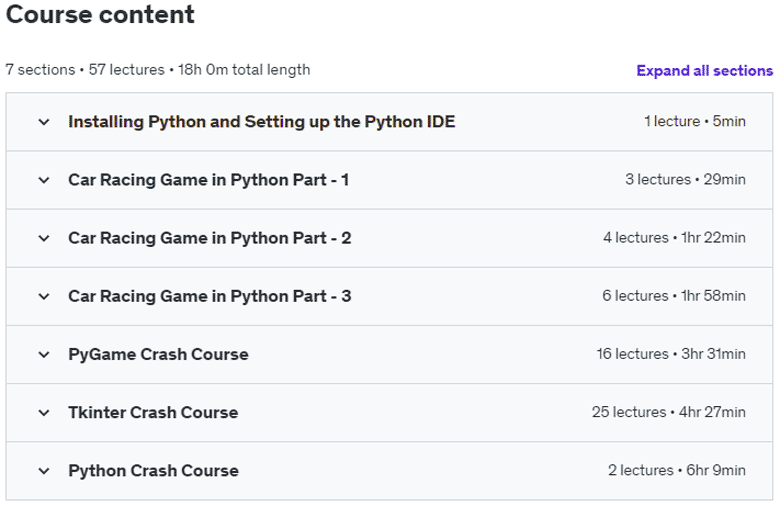This screenshot has width=780, height=506.
Task: Open section title Car Racing Game in Python Part - 3
Action: coord(209,296)
